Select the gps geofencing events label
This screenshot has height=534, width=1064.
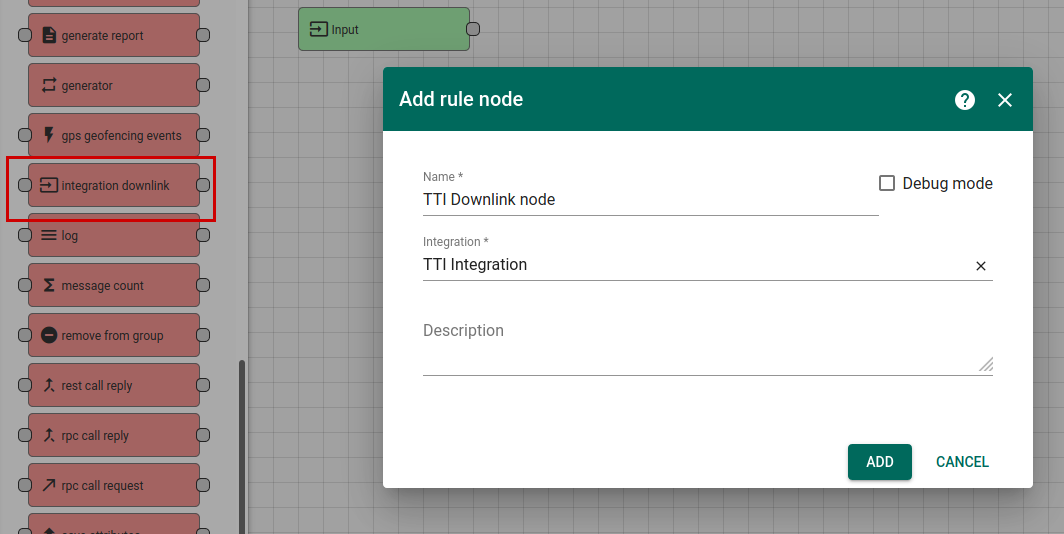pyautogui.click(x=121, y=136)
